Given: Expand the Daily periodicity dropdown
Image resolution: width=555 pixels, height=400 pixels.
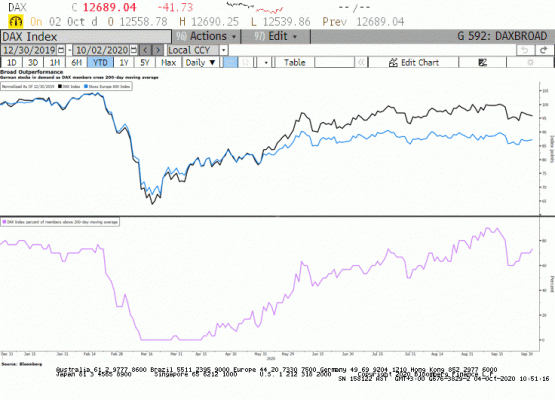Looking at the screenshot, I should click(x=200, y=63).
